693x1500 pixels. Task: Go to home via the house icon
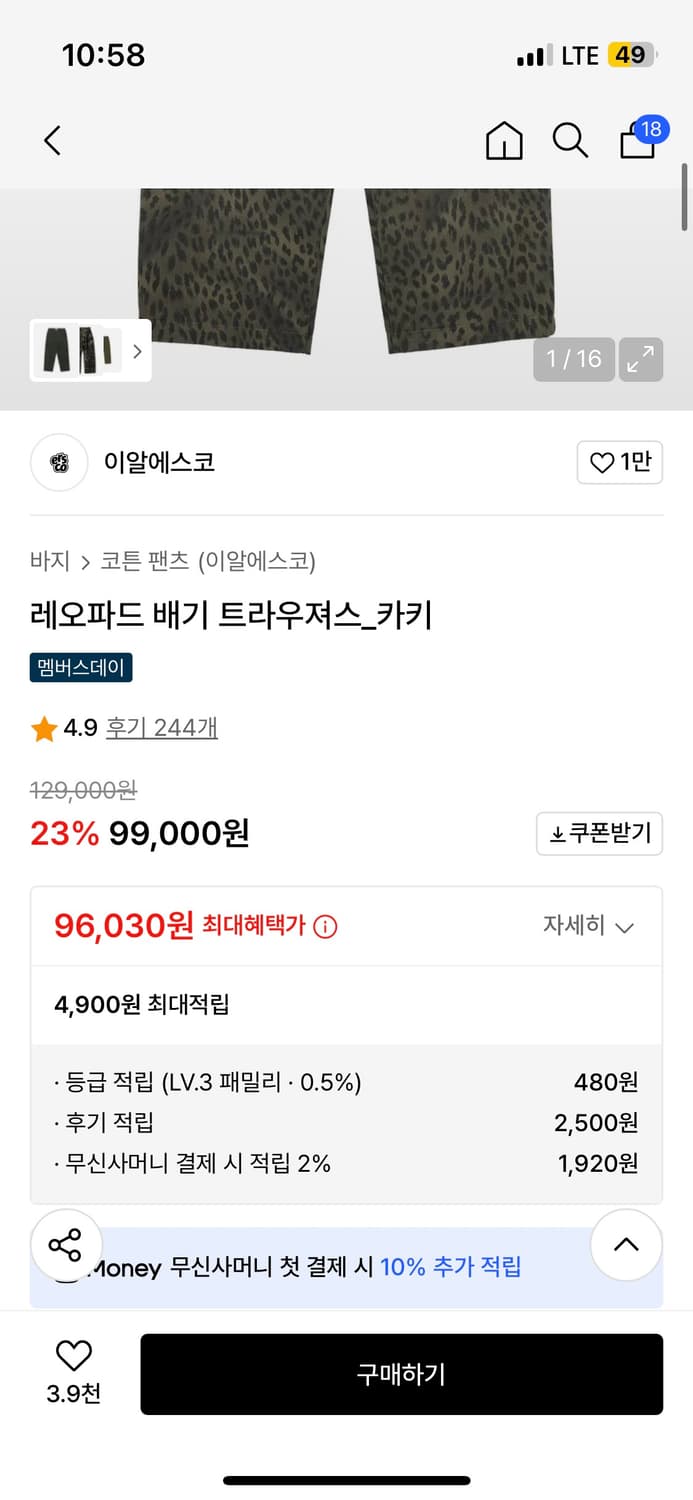504,140
